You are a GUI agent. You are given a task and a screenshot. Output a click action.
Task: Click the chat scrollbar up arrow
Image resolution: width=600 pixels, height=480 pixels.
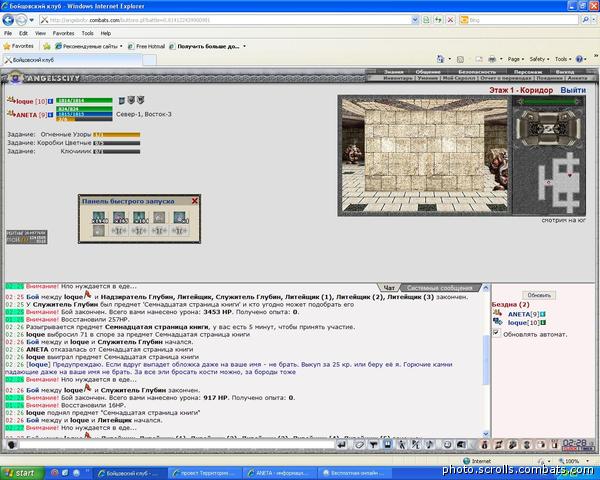point(486,287)
